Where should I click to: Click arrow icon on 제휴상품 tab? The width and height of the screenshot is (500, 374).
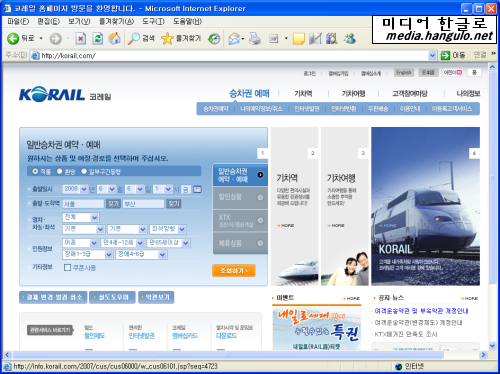click(260, 243)
